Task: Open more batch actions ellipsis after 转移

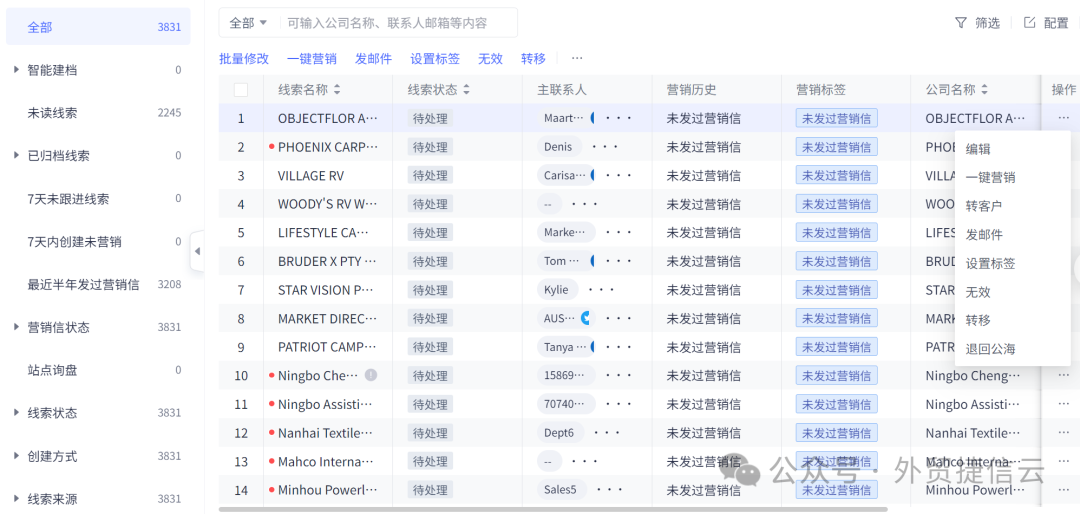Action: pyautogui.click(x=577, y=59)
